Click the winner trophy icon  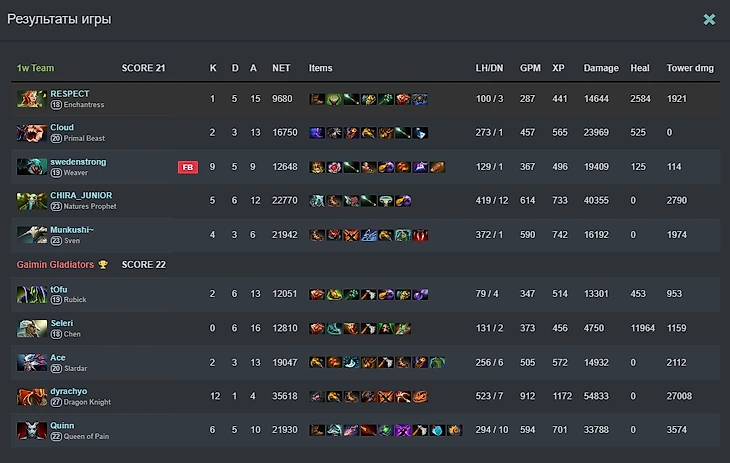103,265
